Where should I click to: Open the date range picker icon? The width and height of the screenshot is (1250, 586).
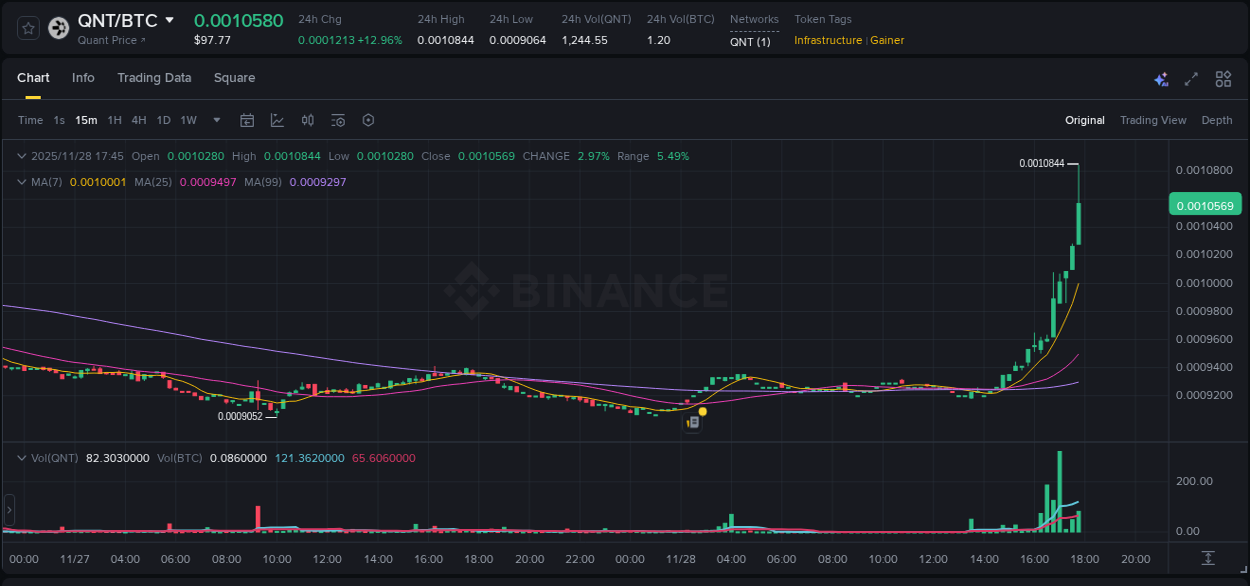click(247, 120)
